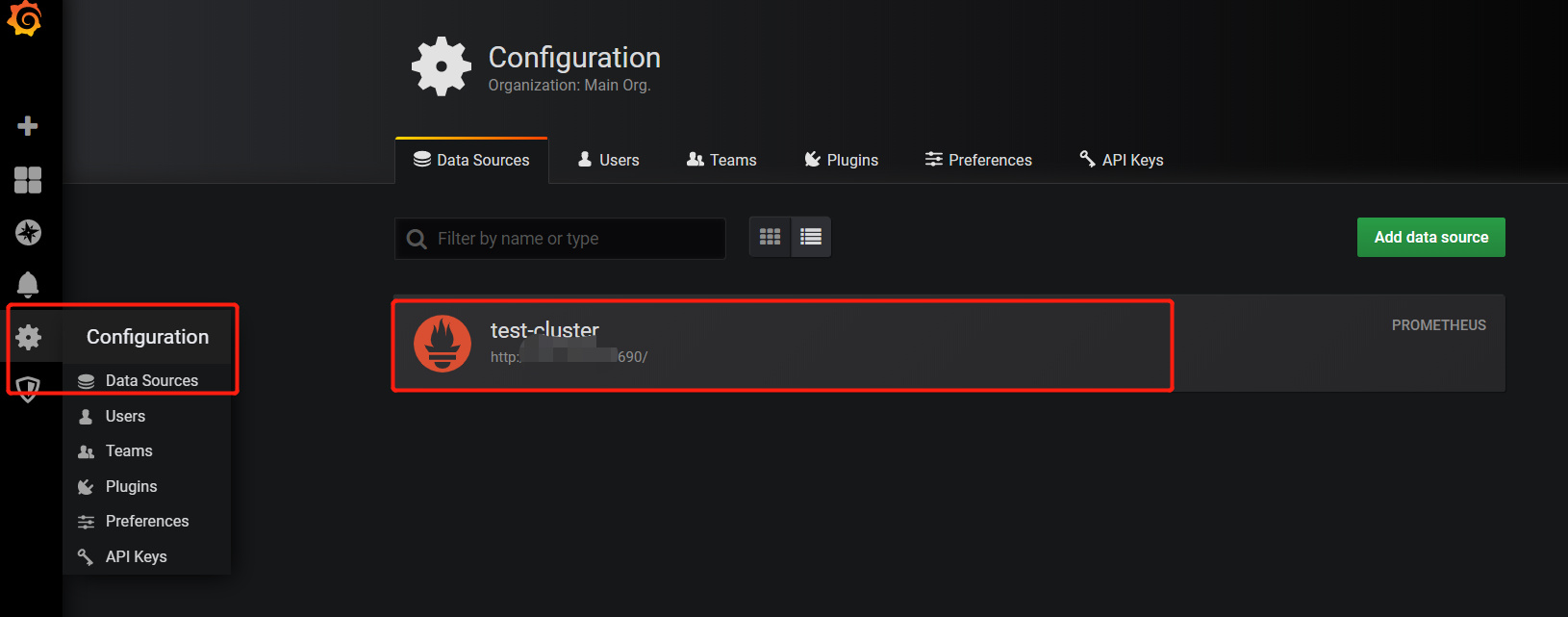Open the Create plus icon in sidebar
The height and width of the screenshot is (617, 1568).
(28, 126)
